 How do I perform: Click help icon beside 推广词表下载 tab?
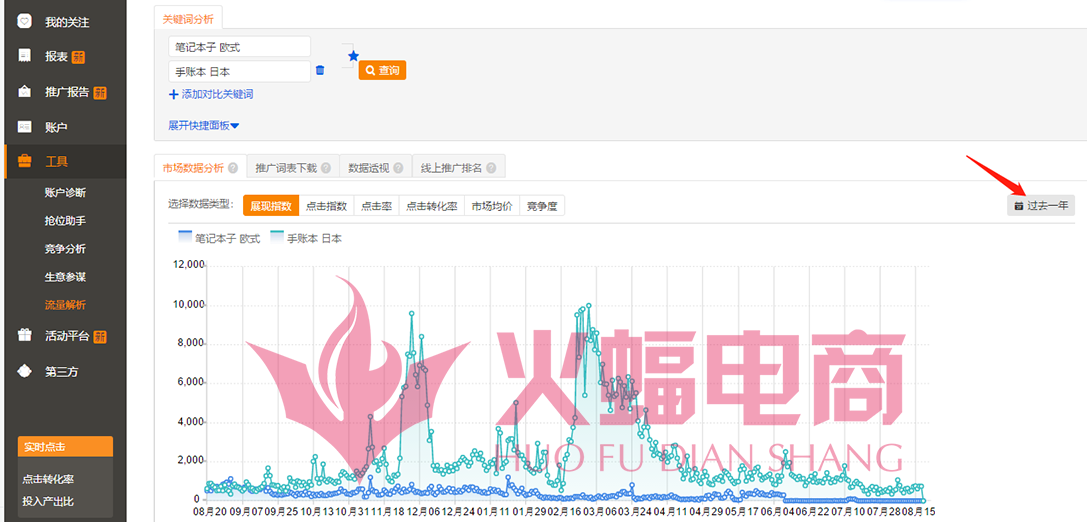pos(326,168)
